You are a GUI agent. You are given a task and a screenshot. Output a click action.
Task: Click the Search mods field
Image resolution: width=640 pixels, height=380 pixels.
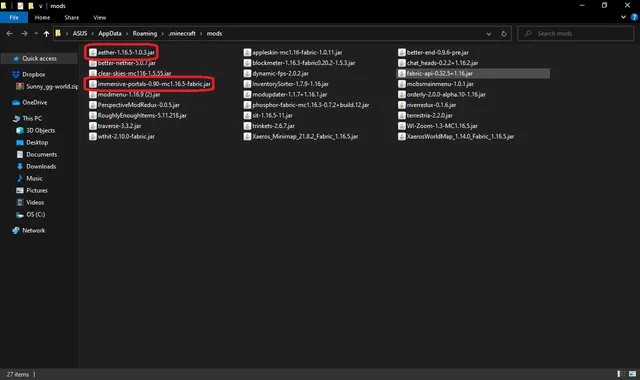click(x=576, y=33)
